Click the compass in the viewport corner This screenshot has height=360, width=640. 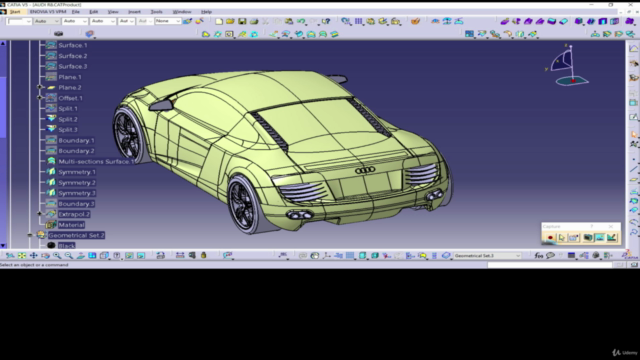click(569, 65)
